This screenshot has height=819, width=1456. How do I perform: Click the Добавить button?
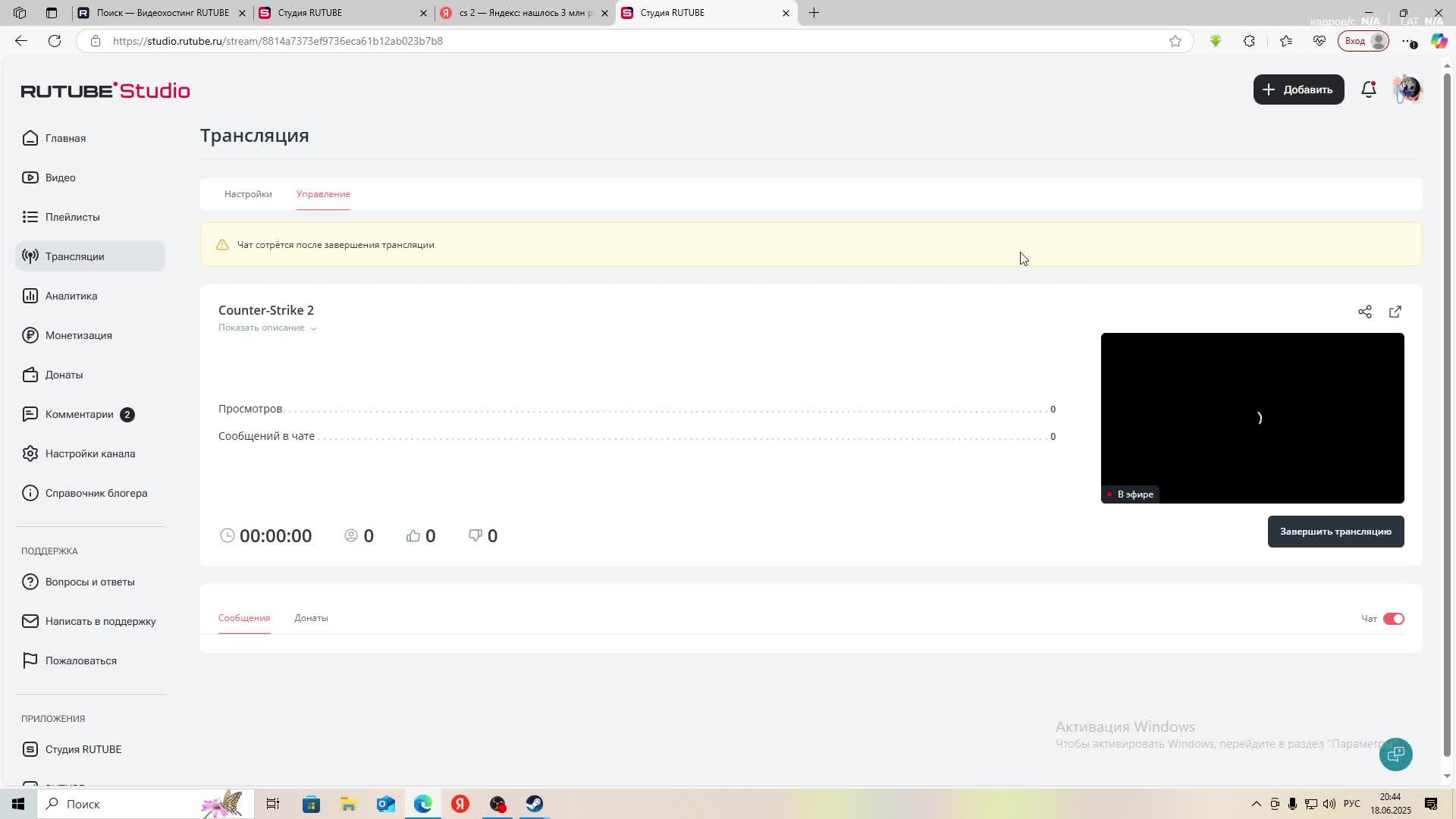coord(1298,89)
